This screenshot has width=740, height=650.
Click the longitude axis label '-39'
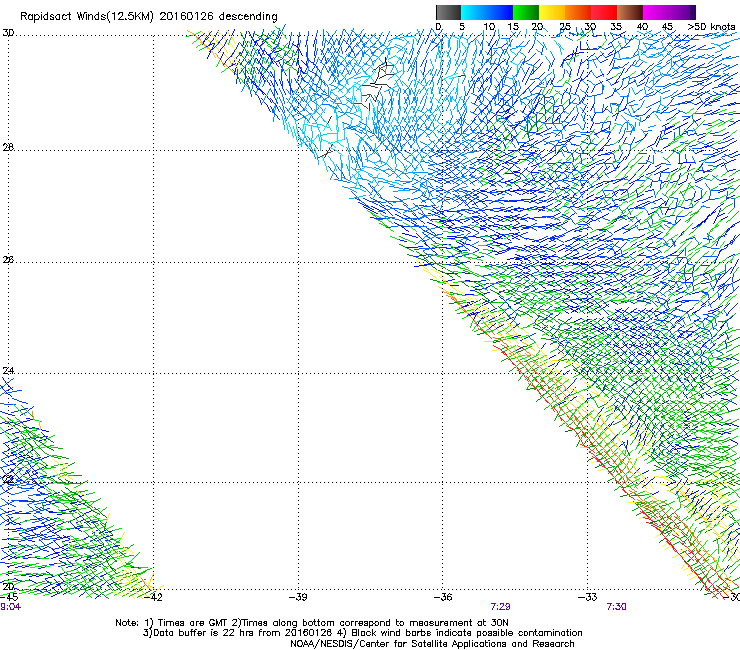pyautogui.click(x=298, y=597)
